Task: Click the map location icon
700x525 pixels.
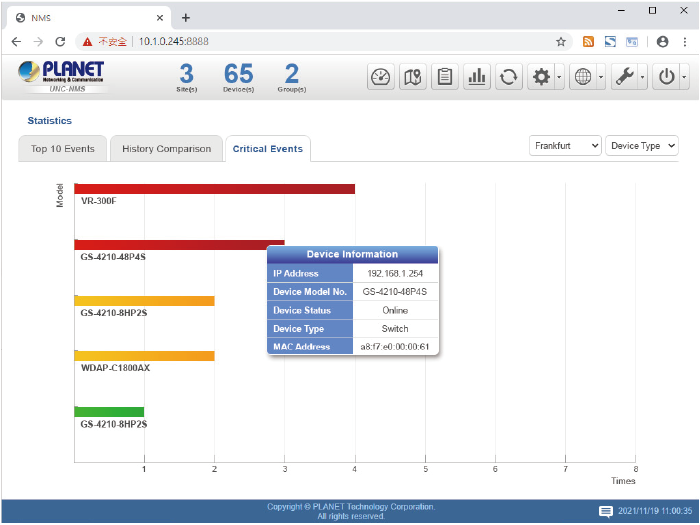Action: [x=412, y=77]
